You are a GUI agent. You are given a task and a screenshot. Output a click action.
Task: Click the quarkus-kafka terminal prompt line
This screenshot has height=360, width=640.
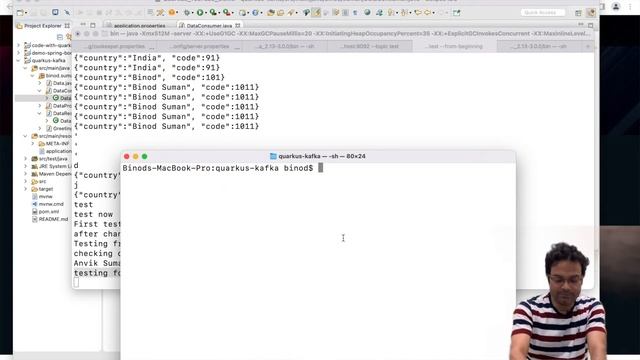click(223, 168)
